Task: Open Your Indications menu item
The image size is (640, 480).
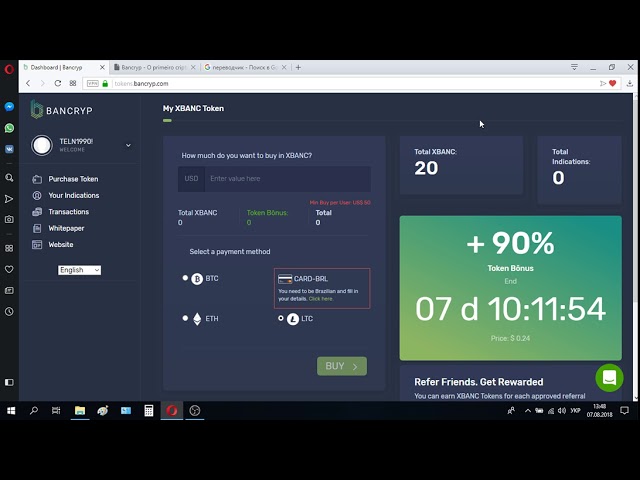Action: [73, 196]
